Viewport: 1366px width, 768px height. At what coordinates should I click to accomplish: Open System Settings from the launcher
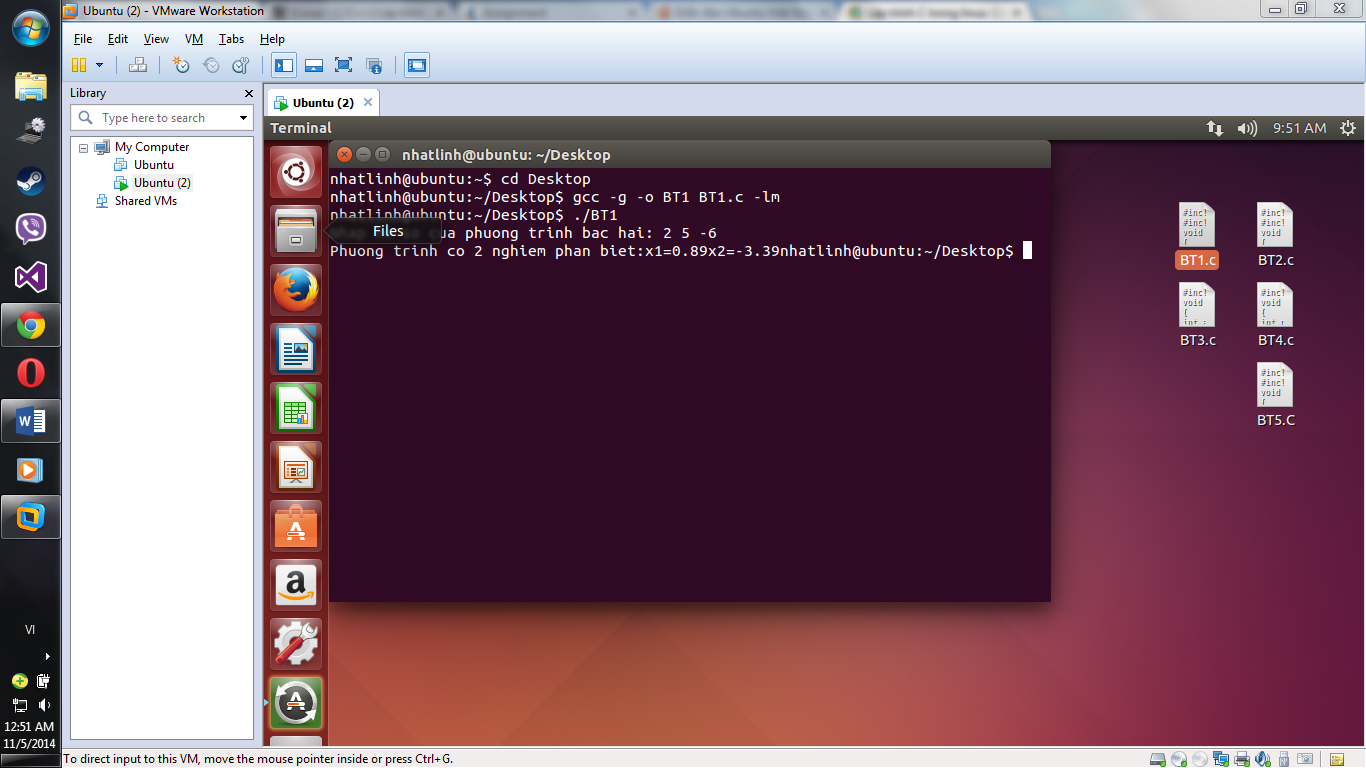click(295, 644)
